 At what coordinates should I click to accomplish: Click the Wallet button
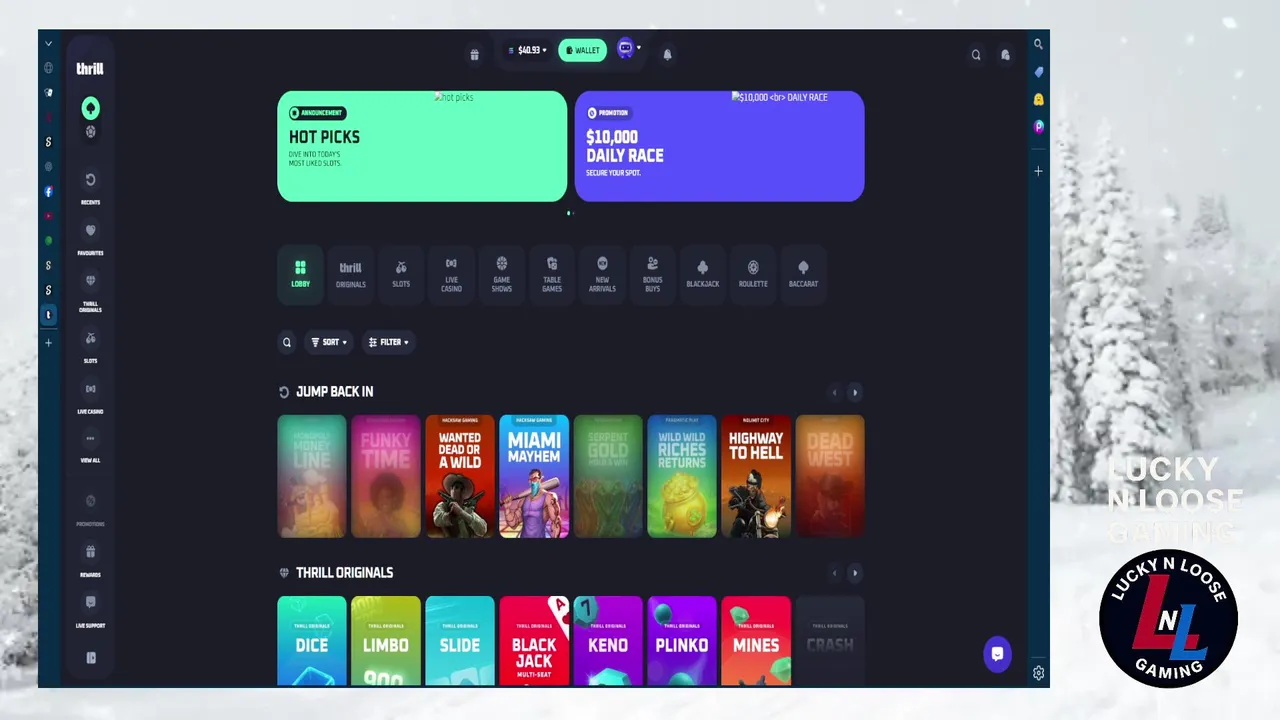[x=582, y=50]
